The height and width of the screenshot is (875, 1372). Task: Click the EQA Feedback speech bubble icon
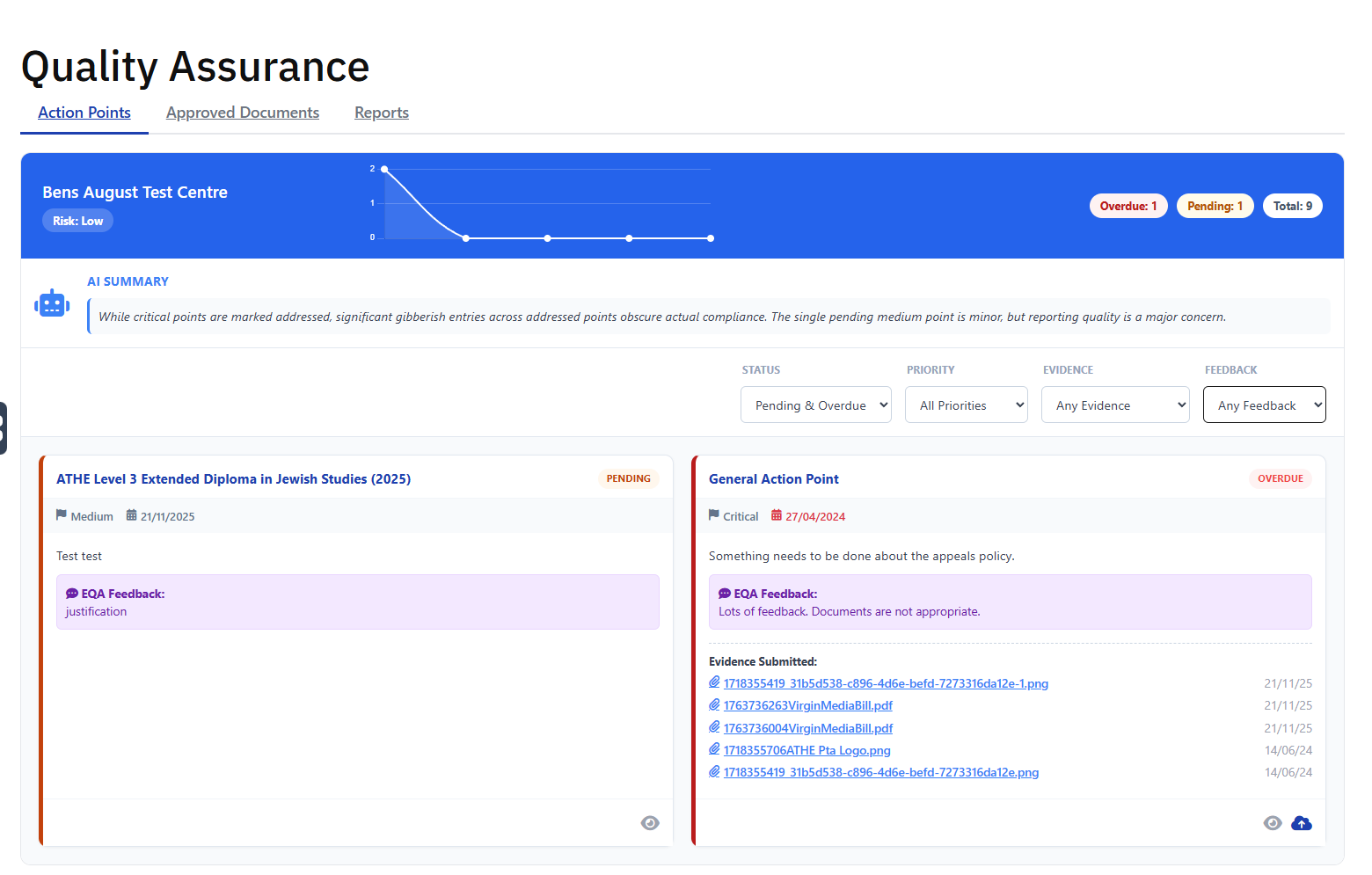(x=71, y=593)
